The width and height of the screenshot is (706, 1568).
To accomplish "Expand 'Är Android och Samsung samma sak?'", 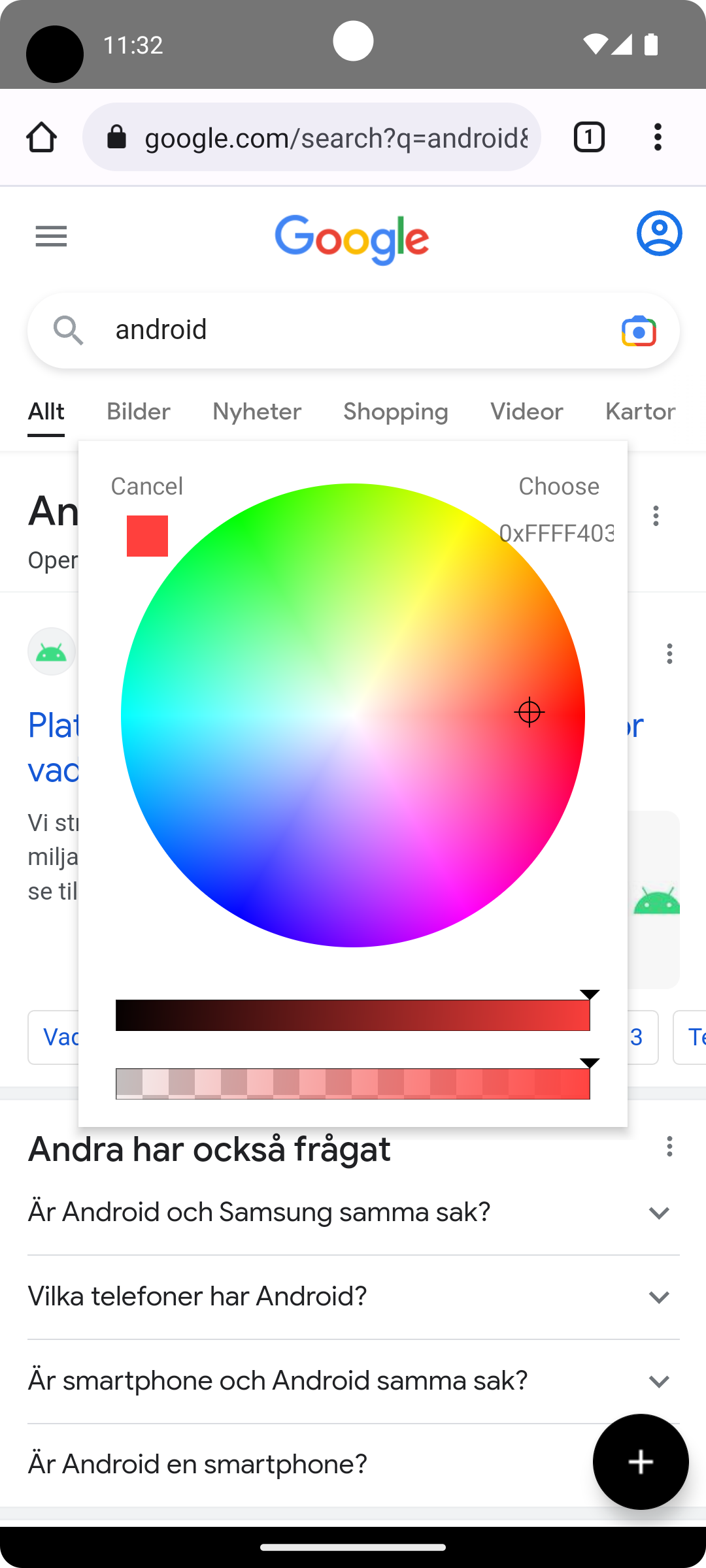I will click(x=659, y=1213).
